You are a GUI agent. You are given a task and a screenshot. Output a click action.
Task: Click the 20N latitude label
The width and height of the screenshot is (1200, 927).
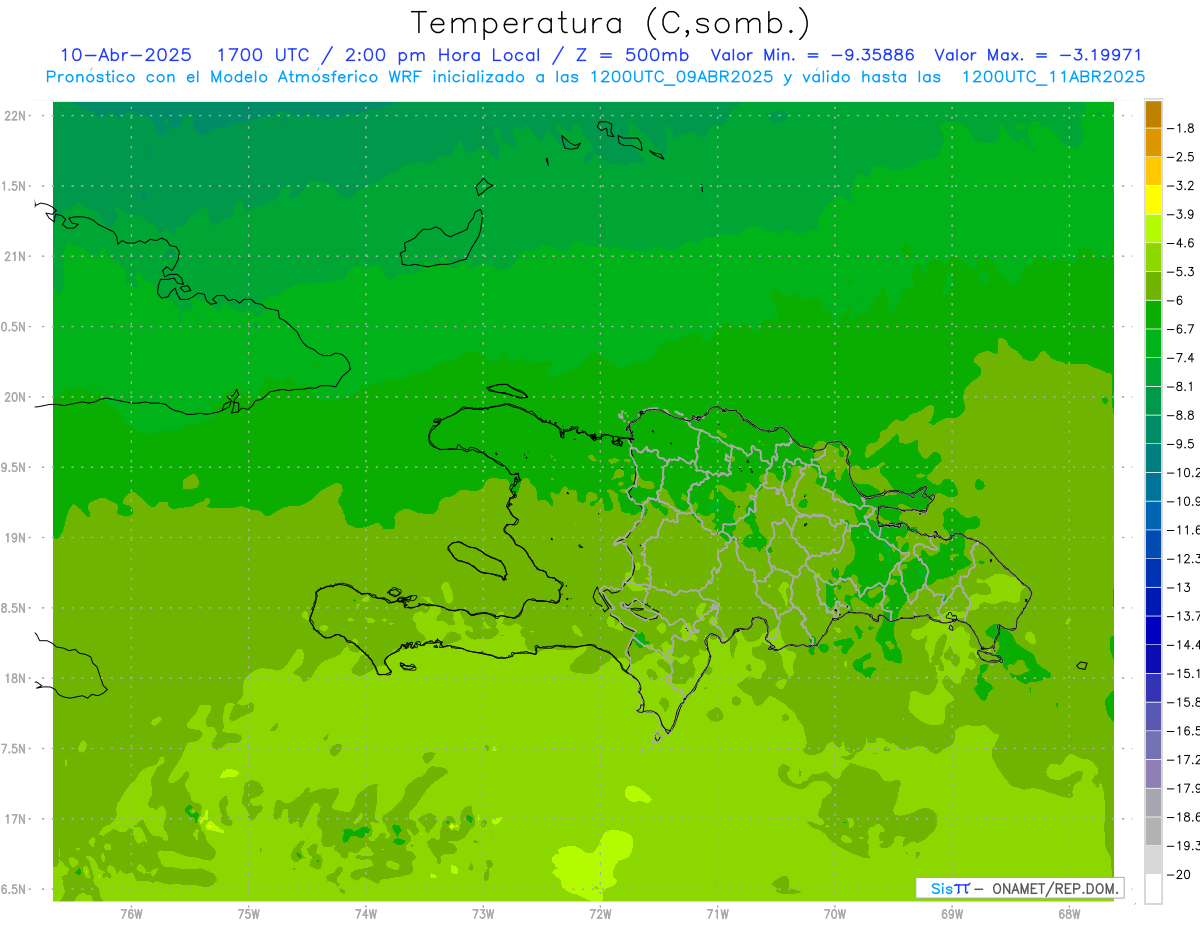pos(16,397)
